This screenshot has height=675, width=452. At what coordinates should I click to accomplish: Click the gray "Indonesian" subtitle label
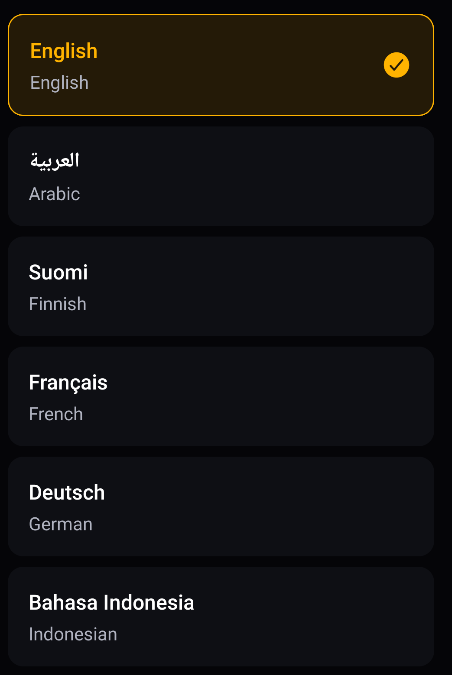73,635
